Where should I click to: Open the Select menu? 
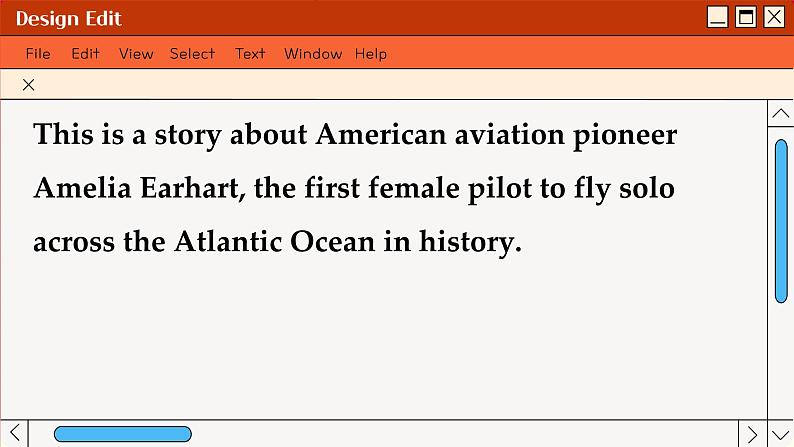tap(192, 54)
